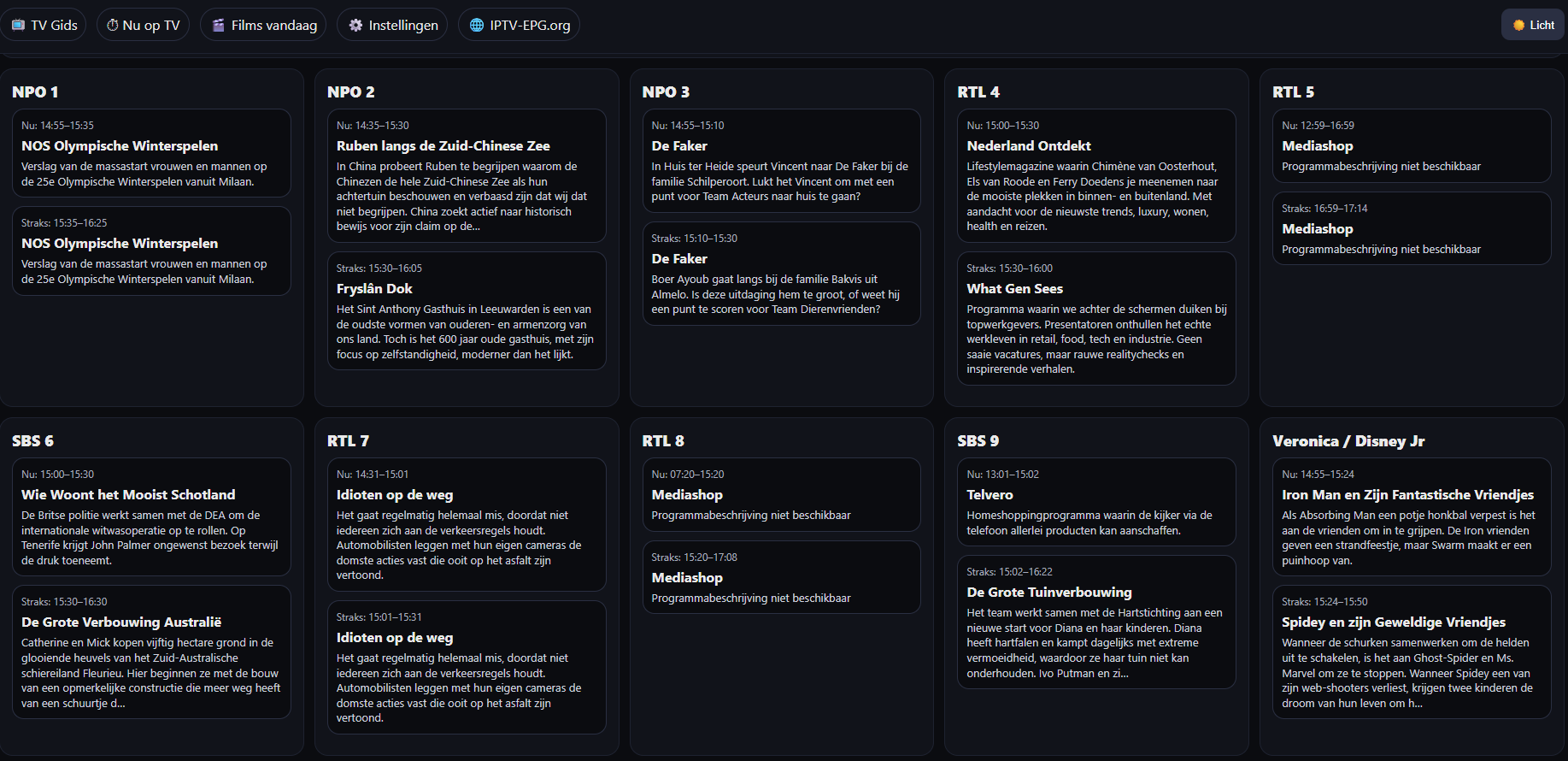Open the upcoming Idioten op de weg at 15:01
The width and height of the screenshot is (1568, 761).
coord(466,667)
